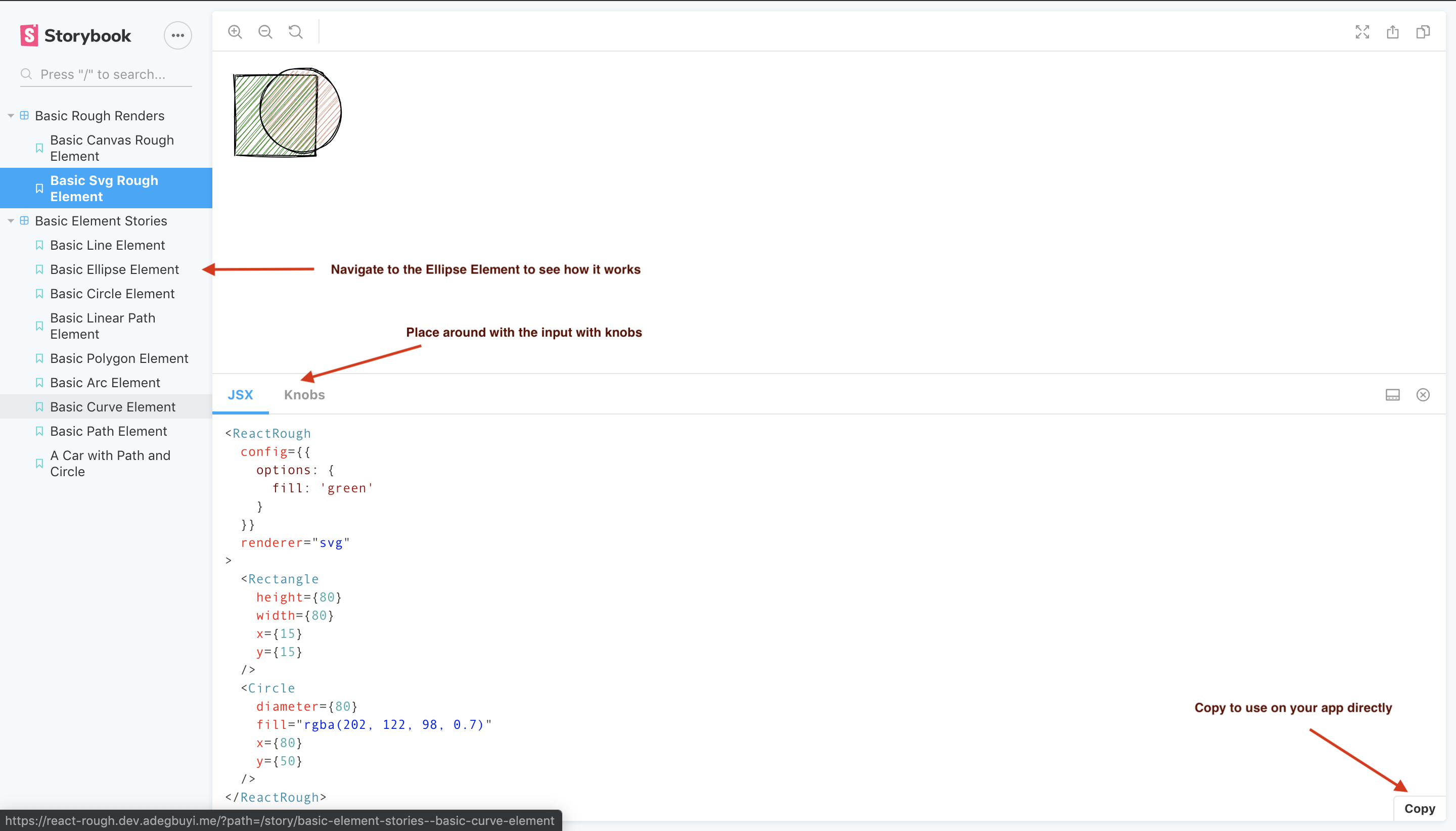Screen dimensions: 1456x831
Task: Select the JSX tab
Action: click(x=240, y=395)
